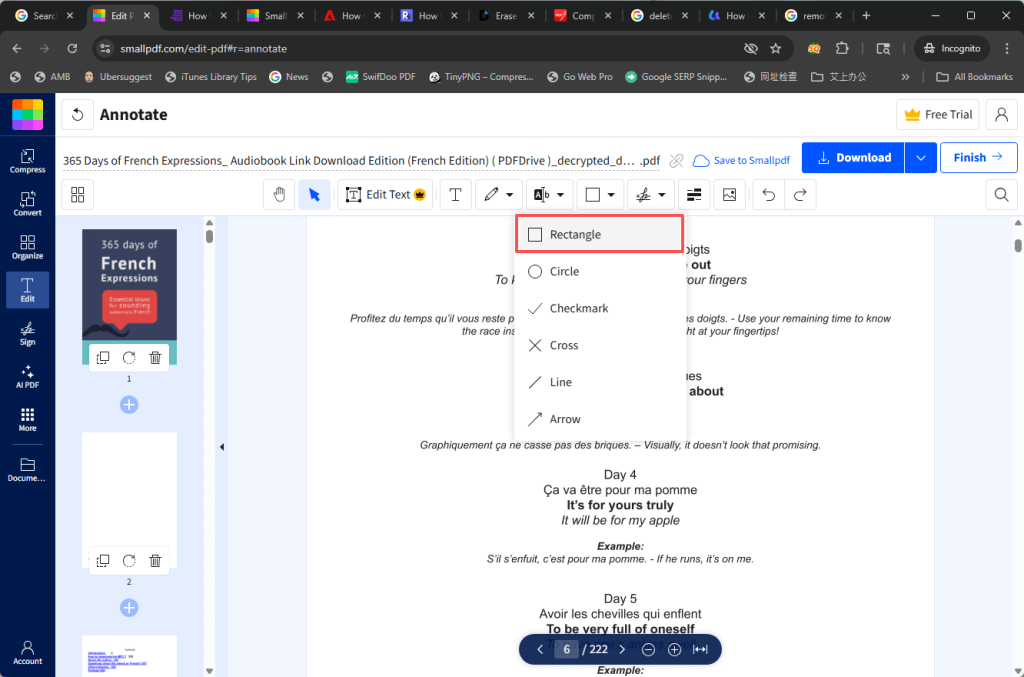This screenshot has width=1024, height=677.
Task: Open document search with the magnifier icon
Action: point(1003,194)
